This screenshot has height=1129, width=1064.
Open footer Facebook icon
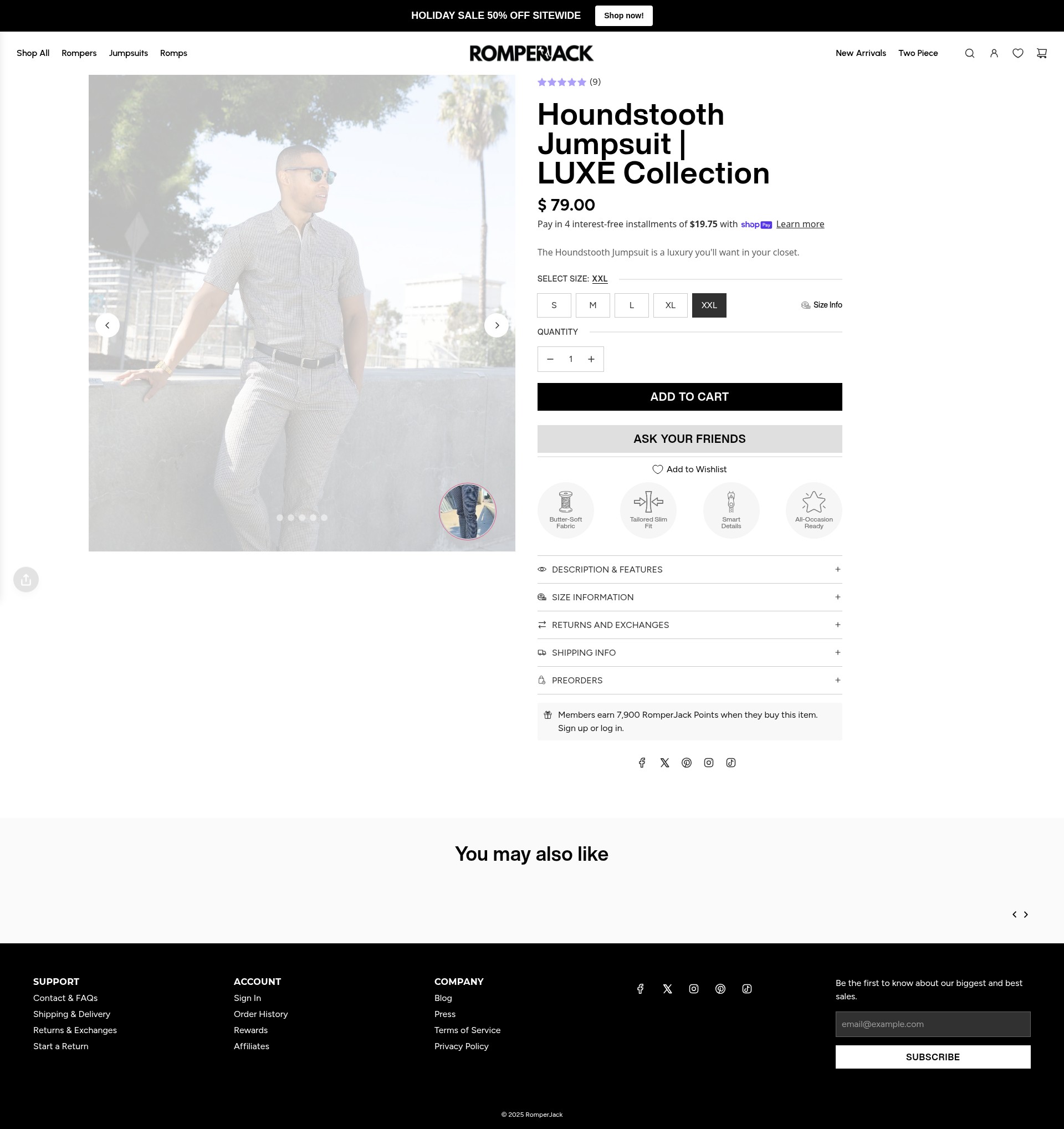[641, 989]
